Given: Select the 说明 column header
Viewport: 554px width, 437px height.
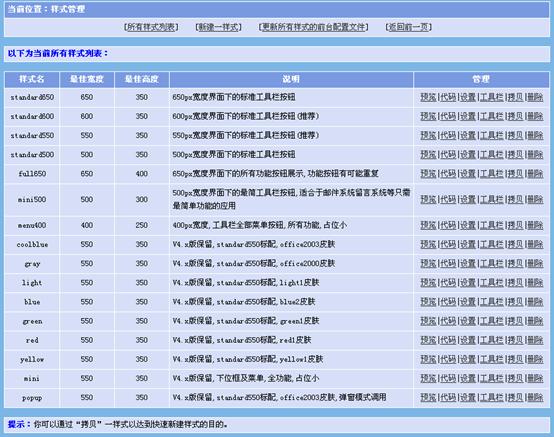Looking at the screenshot, I should click(291, 79).
